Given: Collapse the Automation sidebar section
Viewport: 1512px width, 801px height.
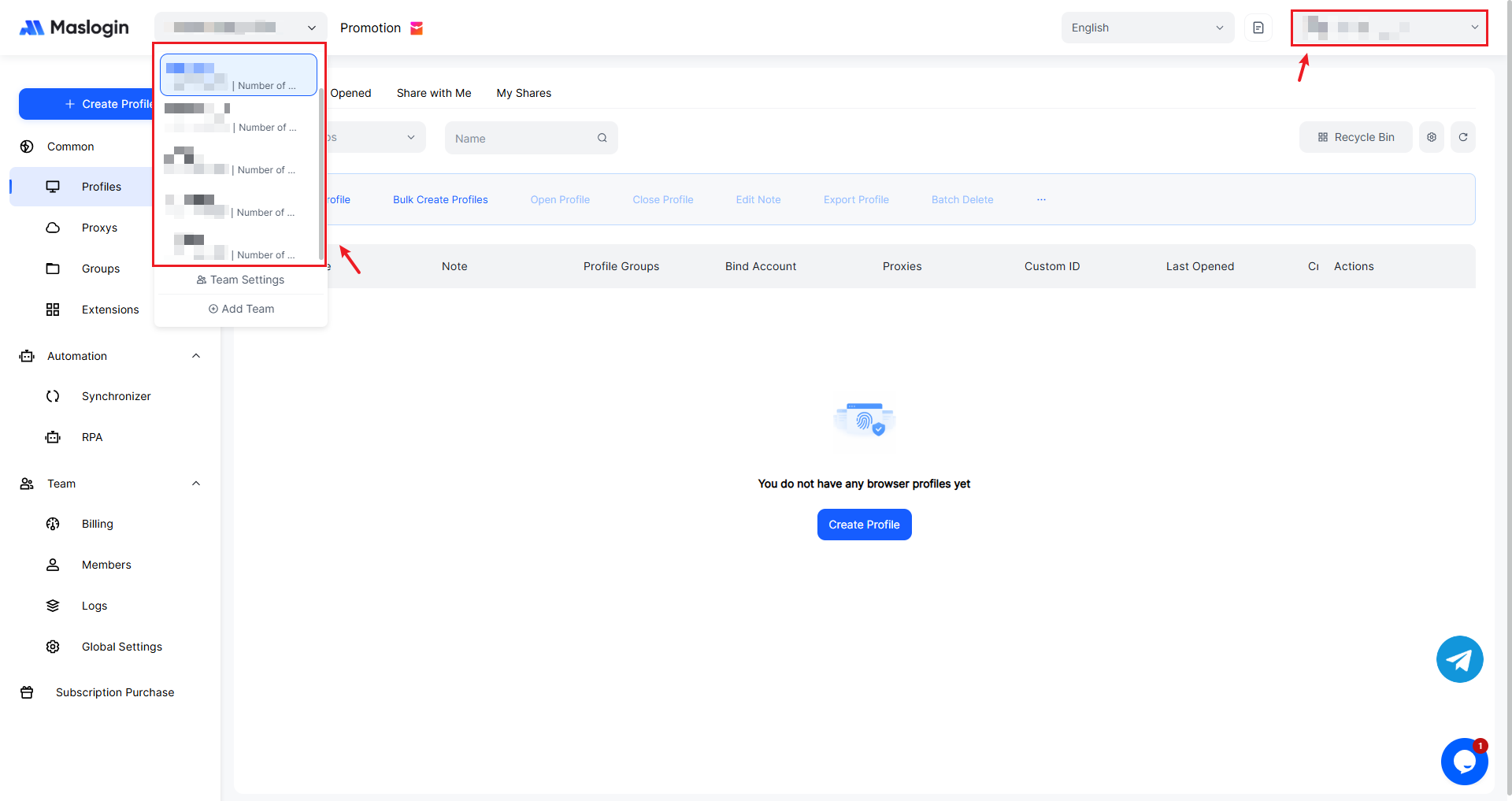Looking at the screenshot, I should point(196,356).
